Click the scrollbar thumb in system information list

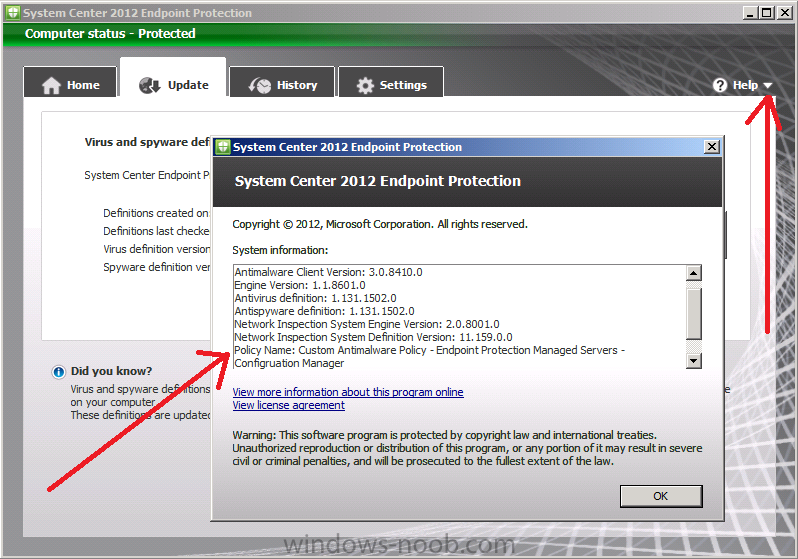(694, 313)
